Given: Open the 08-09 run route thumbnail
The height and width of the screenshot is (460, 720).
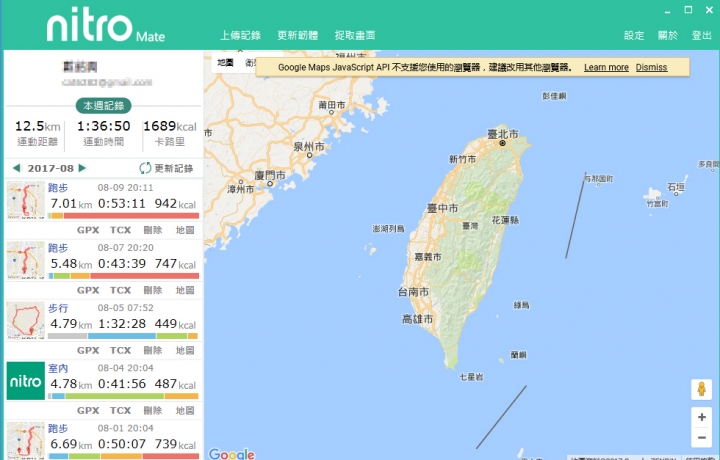Looking at the screenshot, I should pos(26,200).
